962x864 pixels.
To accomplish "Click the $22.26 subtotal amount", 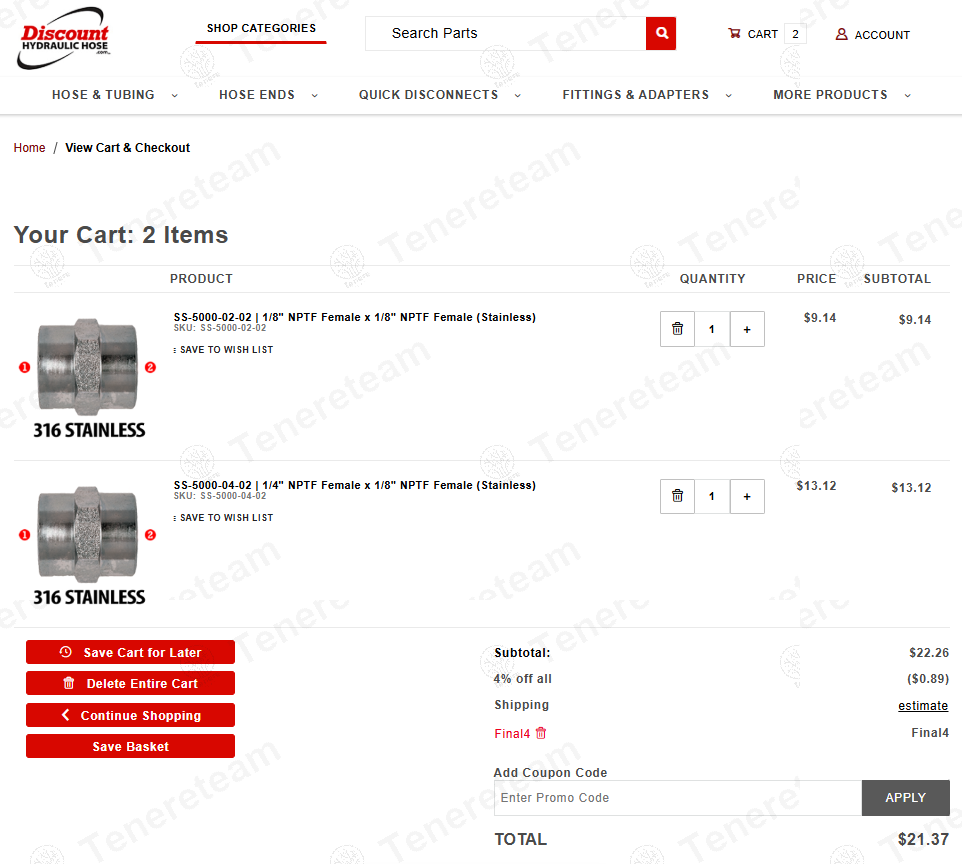I will 929,653.
